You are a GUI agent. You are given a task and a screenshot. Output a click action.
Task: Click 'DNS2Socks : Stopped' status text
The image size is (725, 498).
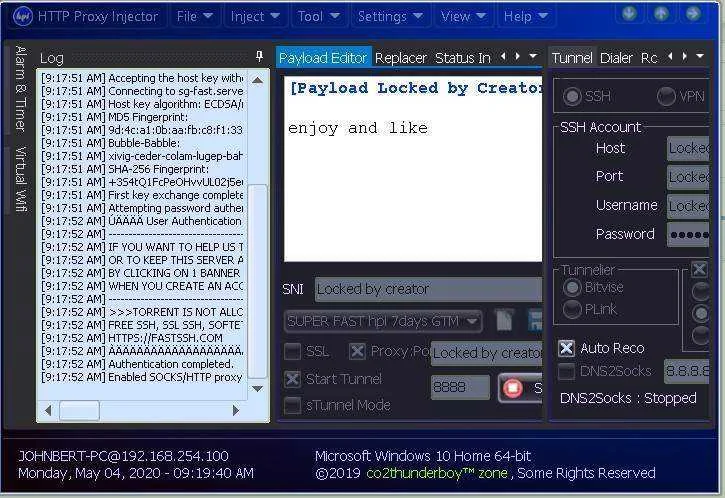(x=628, y=398)
